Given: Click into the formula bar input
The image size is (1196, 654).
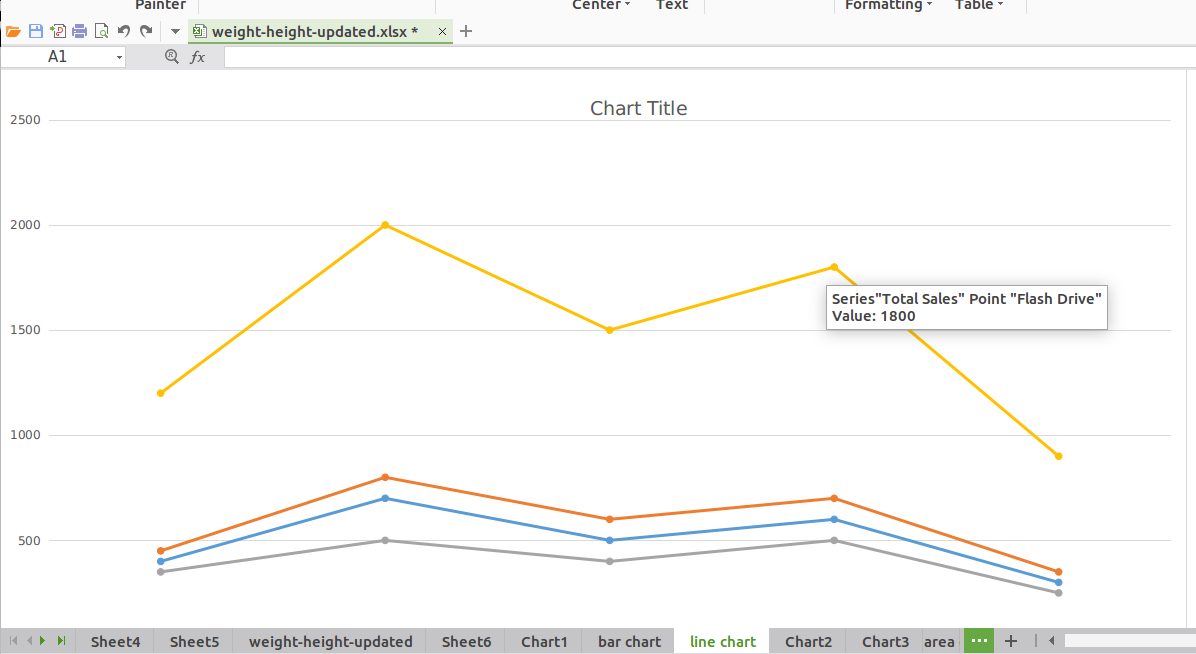Looking at the screenshot, I should 709,57.
